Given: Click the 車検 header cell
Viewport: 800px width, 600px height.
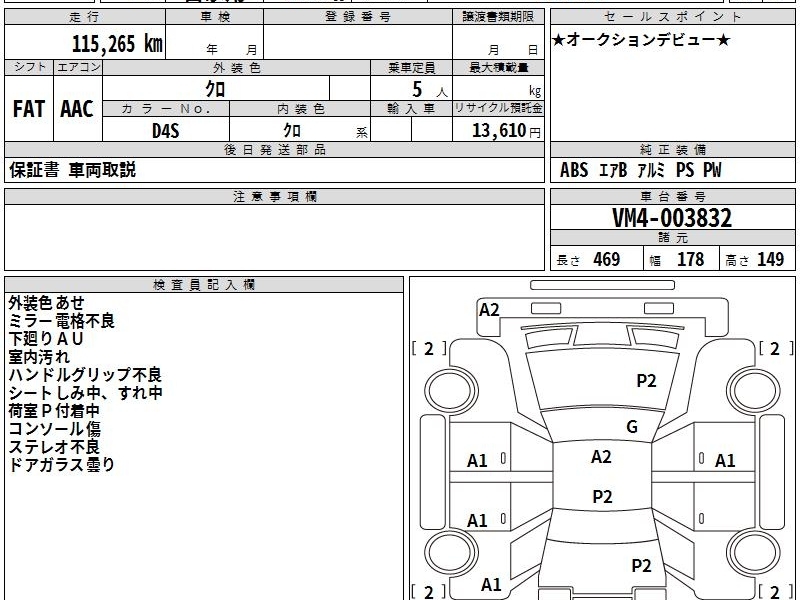Looking at the screenshot, I should click(x=215, y=17).
